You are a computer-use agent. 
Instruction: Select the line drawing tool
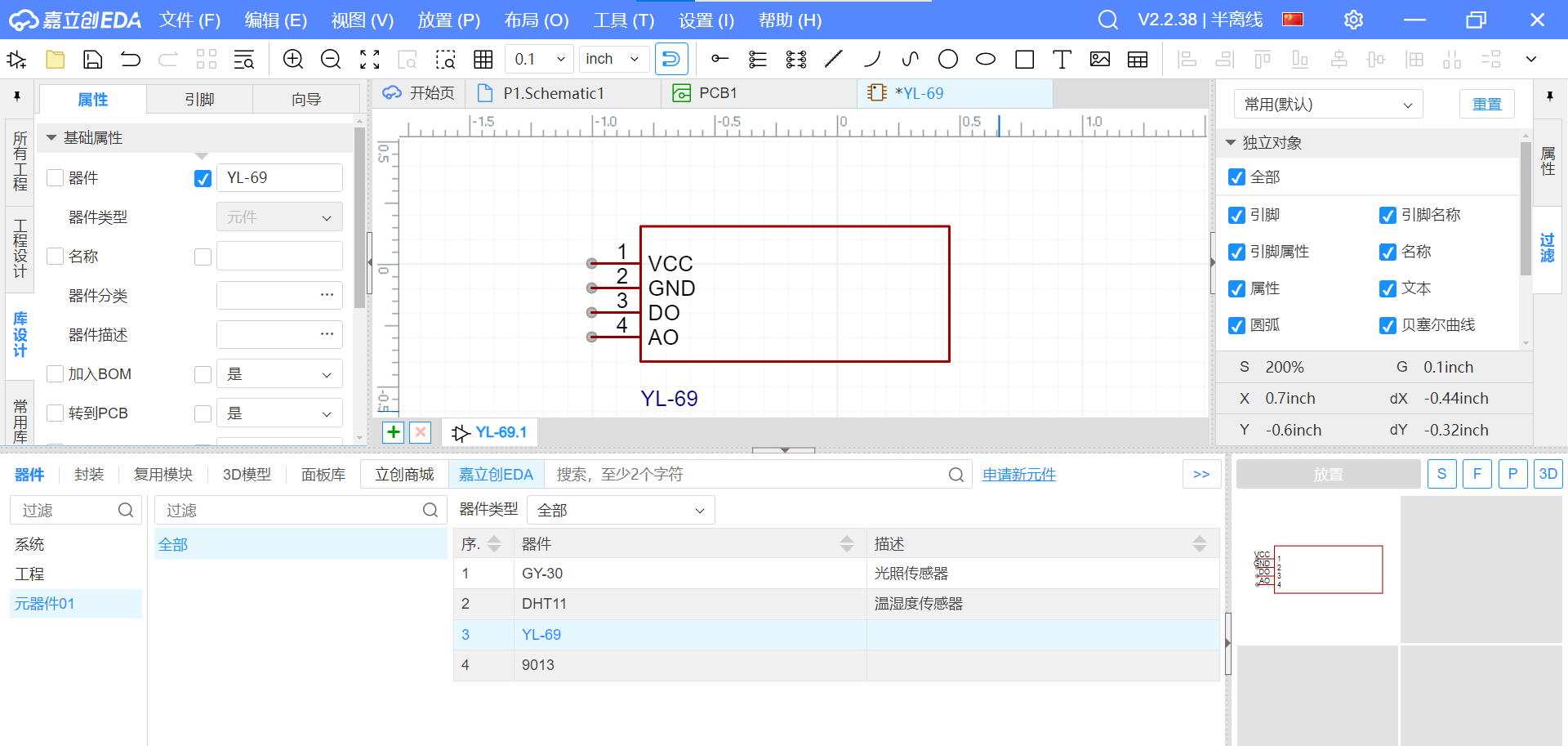pos(834,59)
